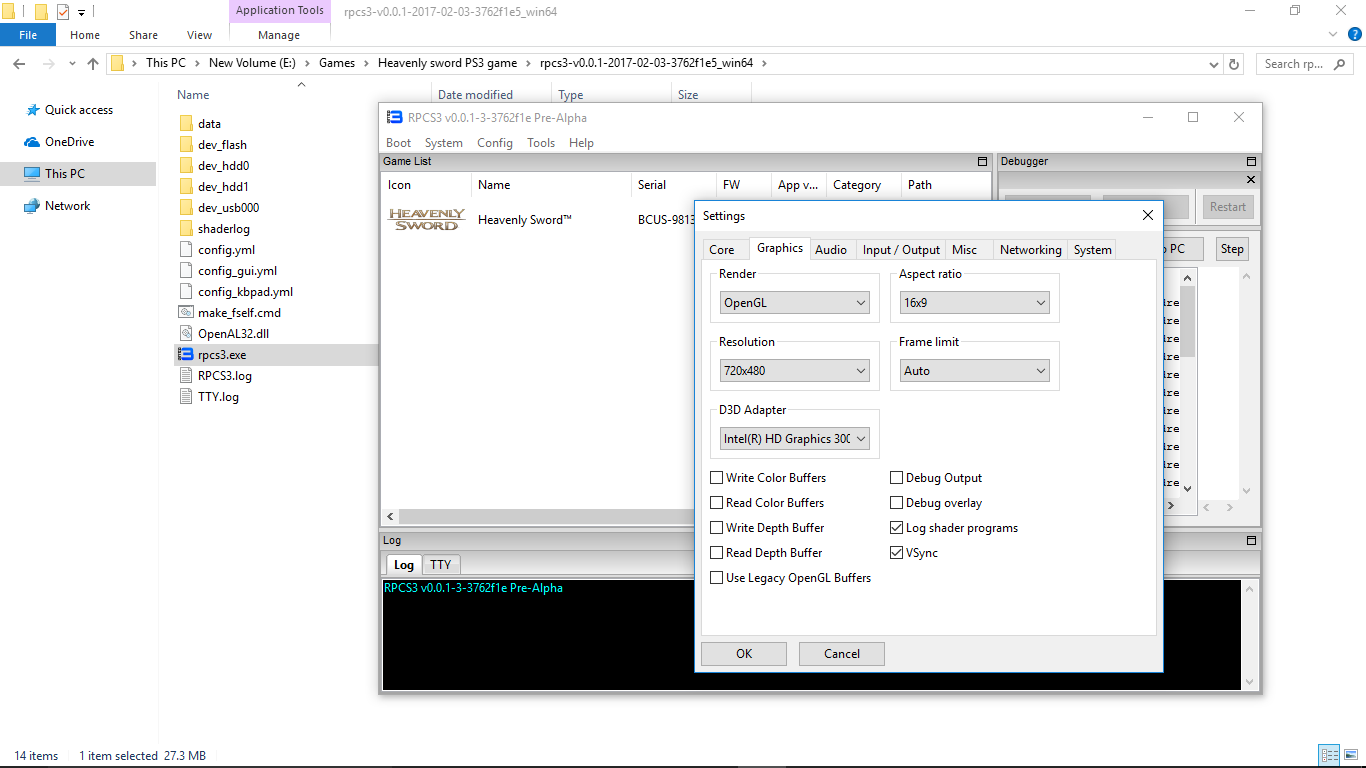Open the dev_flash folder icon
The width and height of the screenshot is (1366, 768).
click(x=185, y=145)
